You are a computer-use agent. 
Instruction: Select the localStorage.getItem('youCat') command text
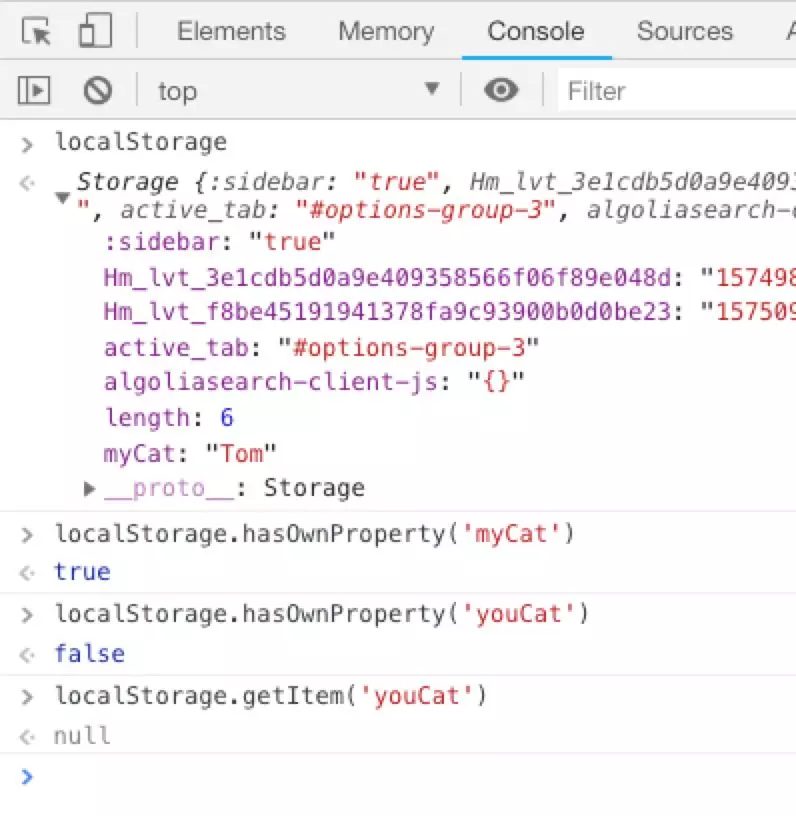click(270, 695)
